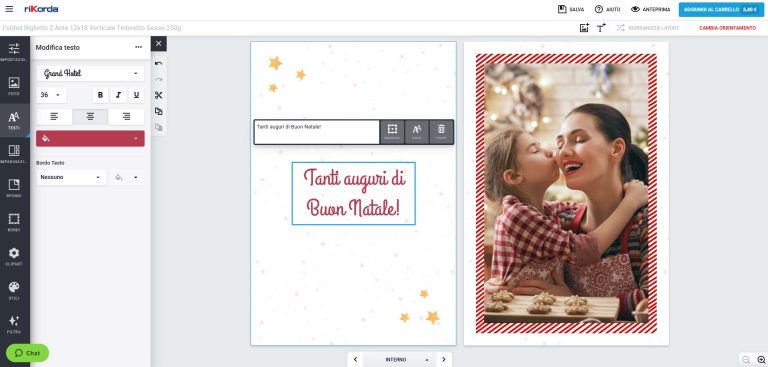This screenshot has width=768, height=367.
Task: Go to the next page arrow
Action: click(444, 359)
